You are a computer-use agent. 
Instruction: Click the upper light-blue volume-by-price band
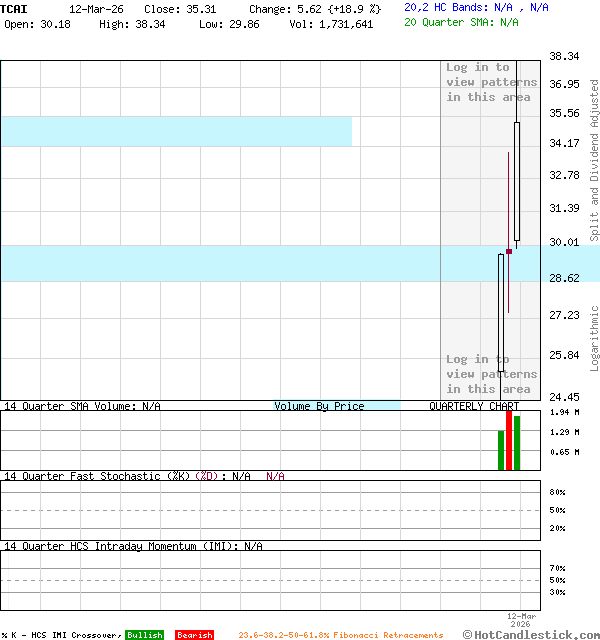pos(175,131)
